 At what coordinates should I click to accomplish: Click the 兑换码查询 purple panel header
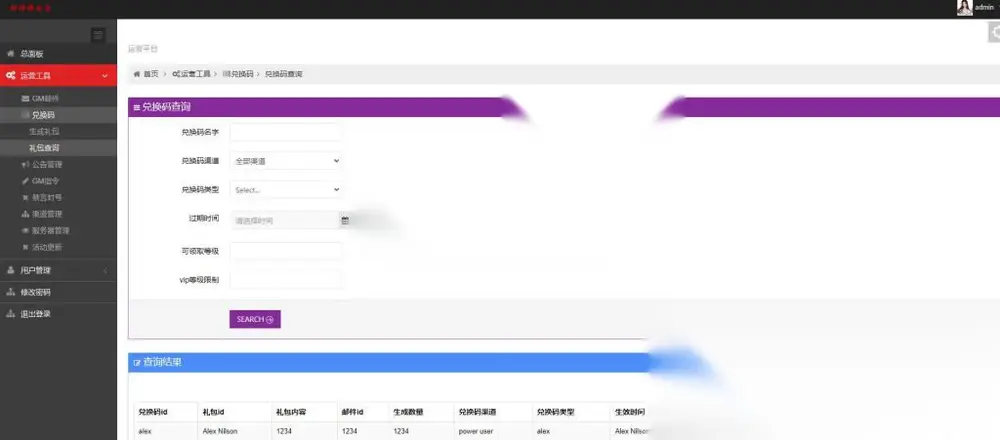coord(564,107)
